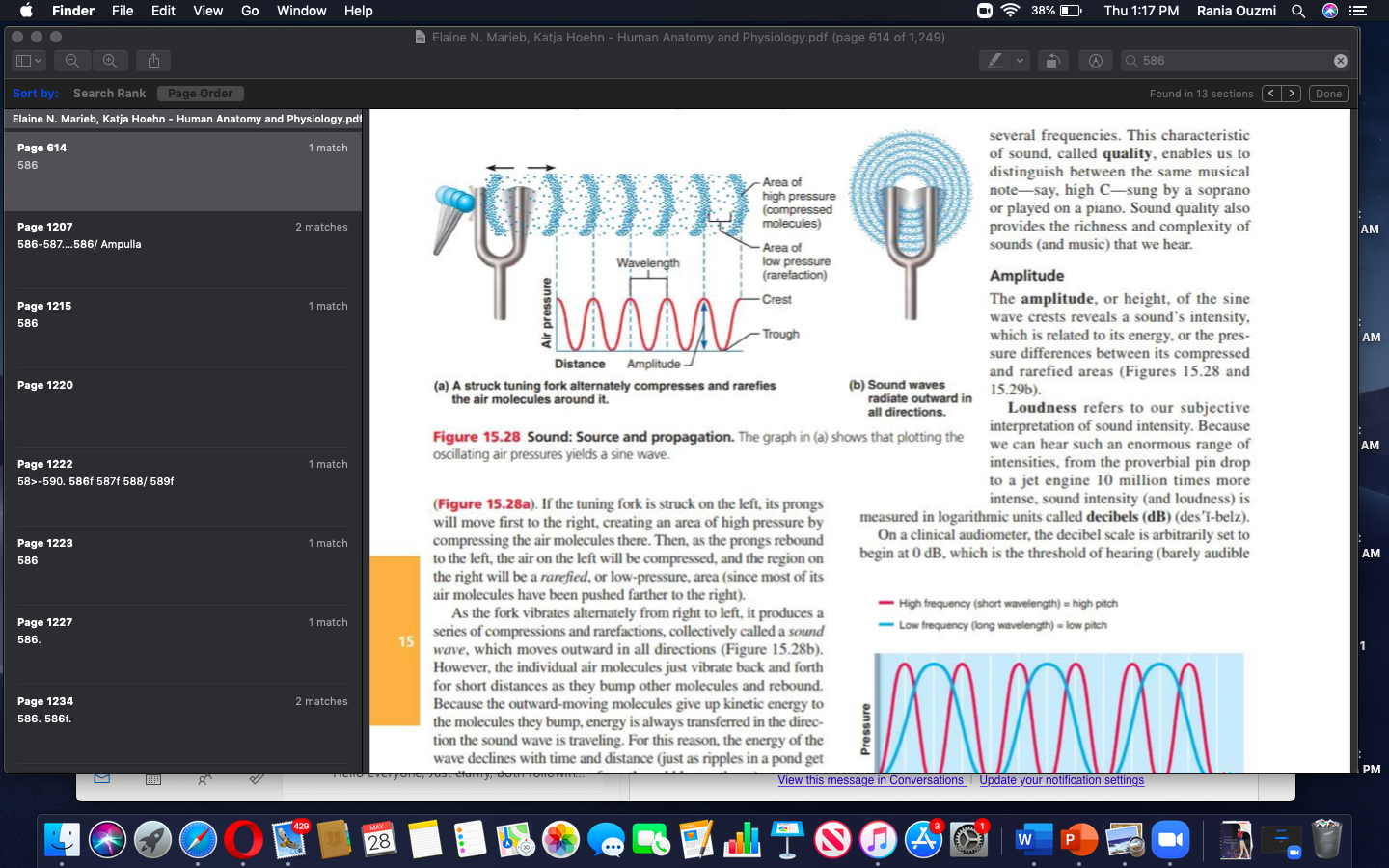Open App Store from the Dock
The width and height of the screenshot is (1389, 868).
point(923,840)
